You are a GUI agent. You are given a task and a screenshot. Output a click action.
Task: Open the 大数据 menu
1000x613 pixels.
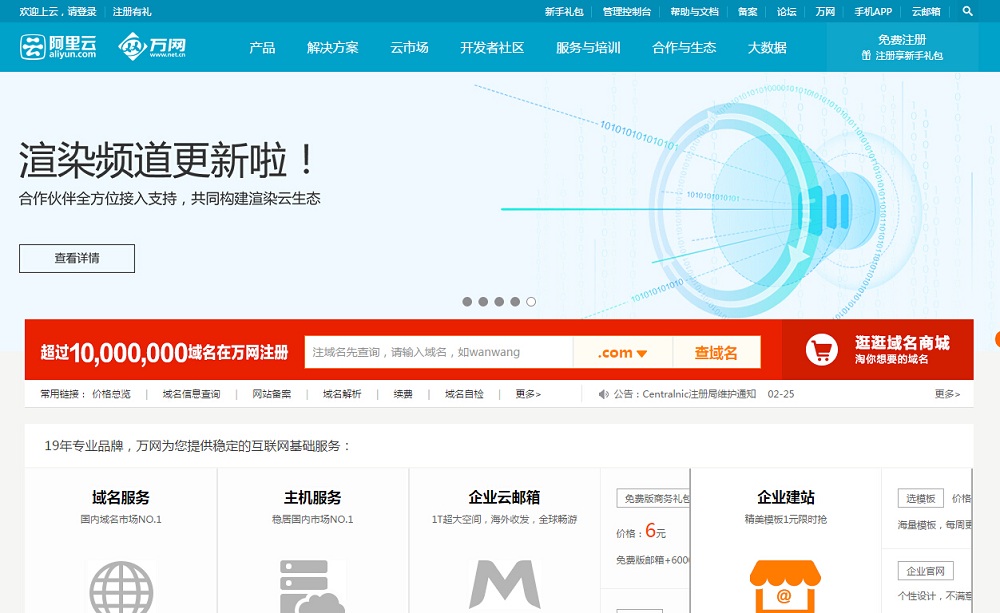767,47
